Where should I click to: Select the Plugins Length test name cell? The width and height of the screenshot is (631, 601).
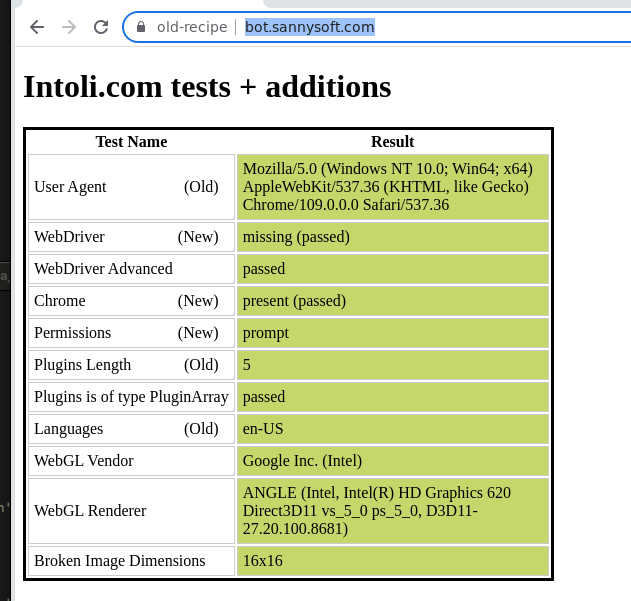(x=131, y=365)
